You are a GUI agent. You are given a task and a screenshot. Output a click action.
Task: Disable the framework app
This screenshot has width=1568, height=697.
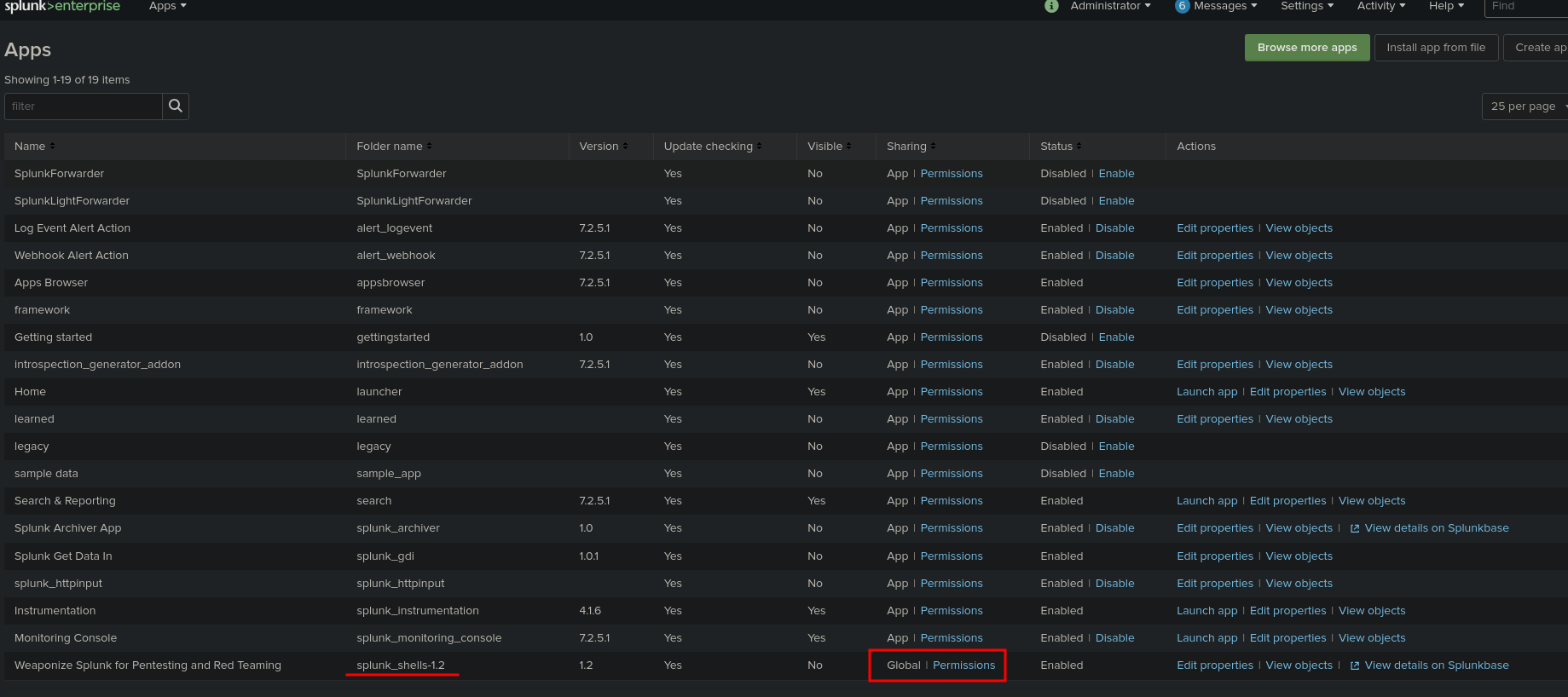point(1114,310)
